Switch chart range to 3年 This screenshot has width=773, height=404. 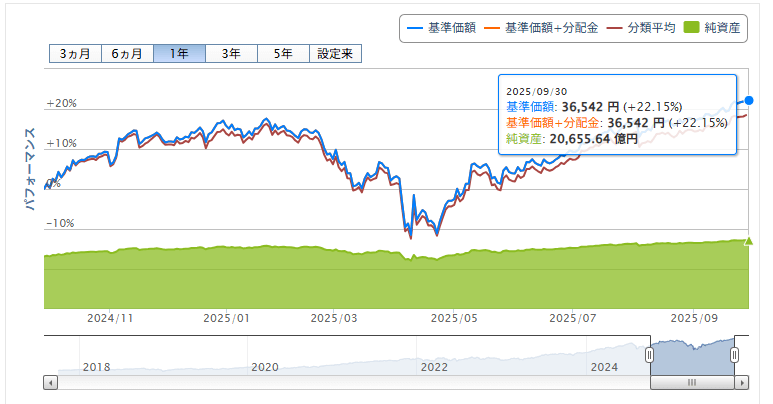point(231,54)
